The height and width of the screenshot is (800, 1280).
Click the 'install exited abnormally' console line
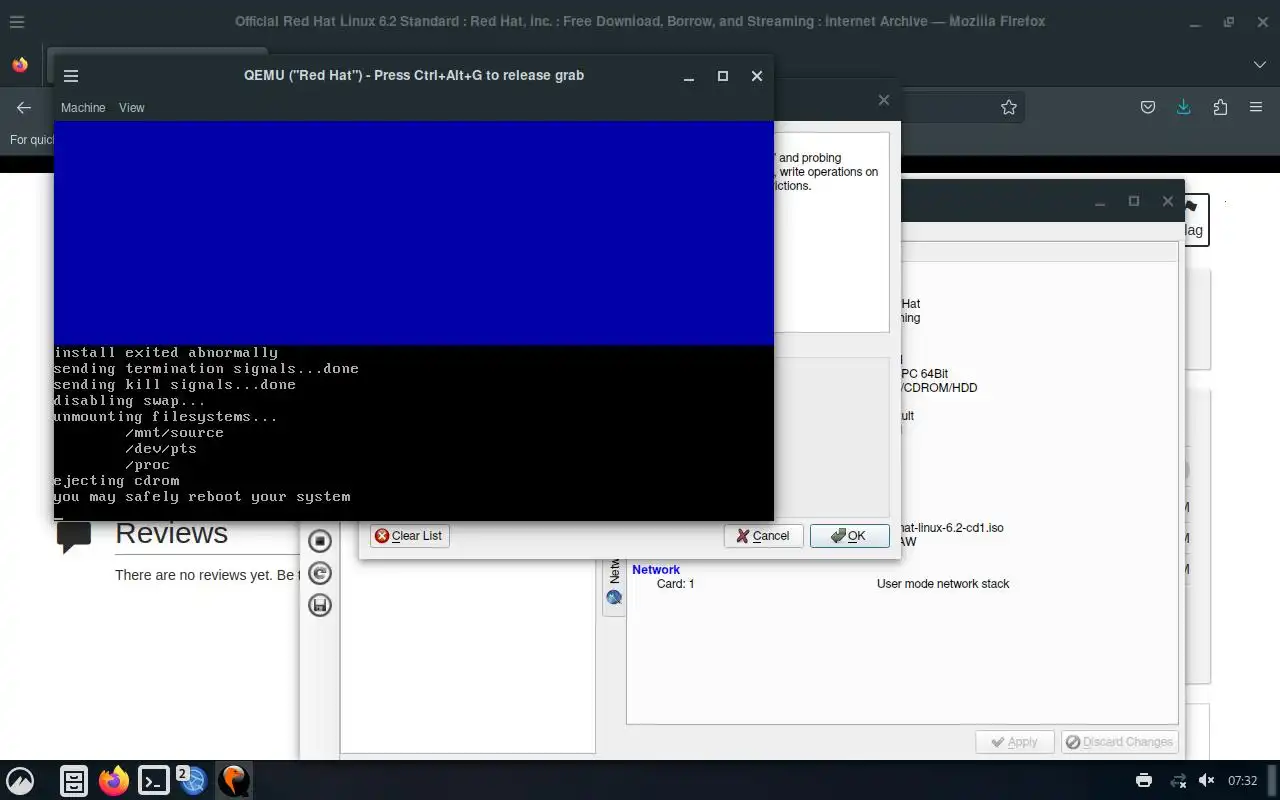pyautogui.click(x=166, y=352)
